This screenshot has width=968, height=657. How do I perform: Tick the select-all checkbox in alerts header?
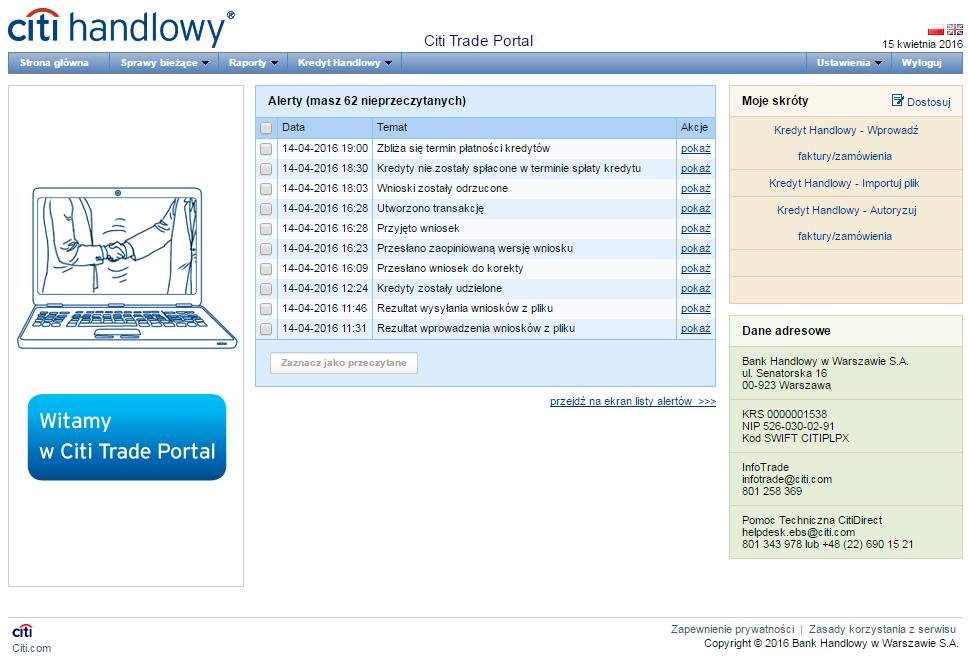coord(266,128)
